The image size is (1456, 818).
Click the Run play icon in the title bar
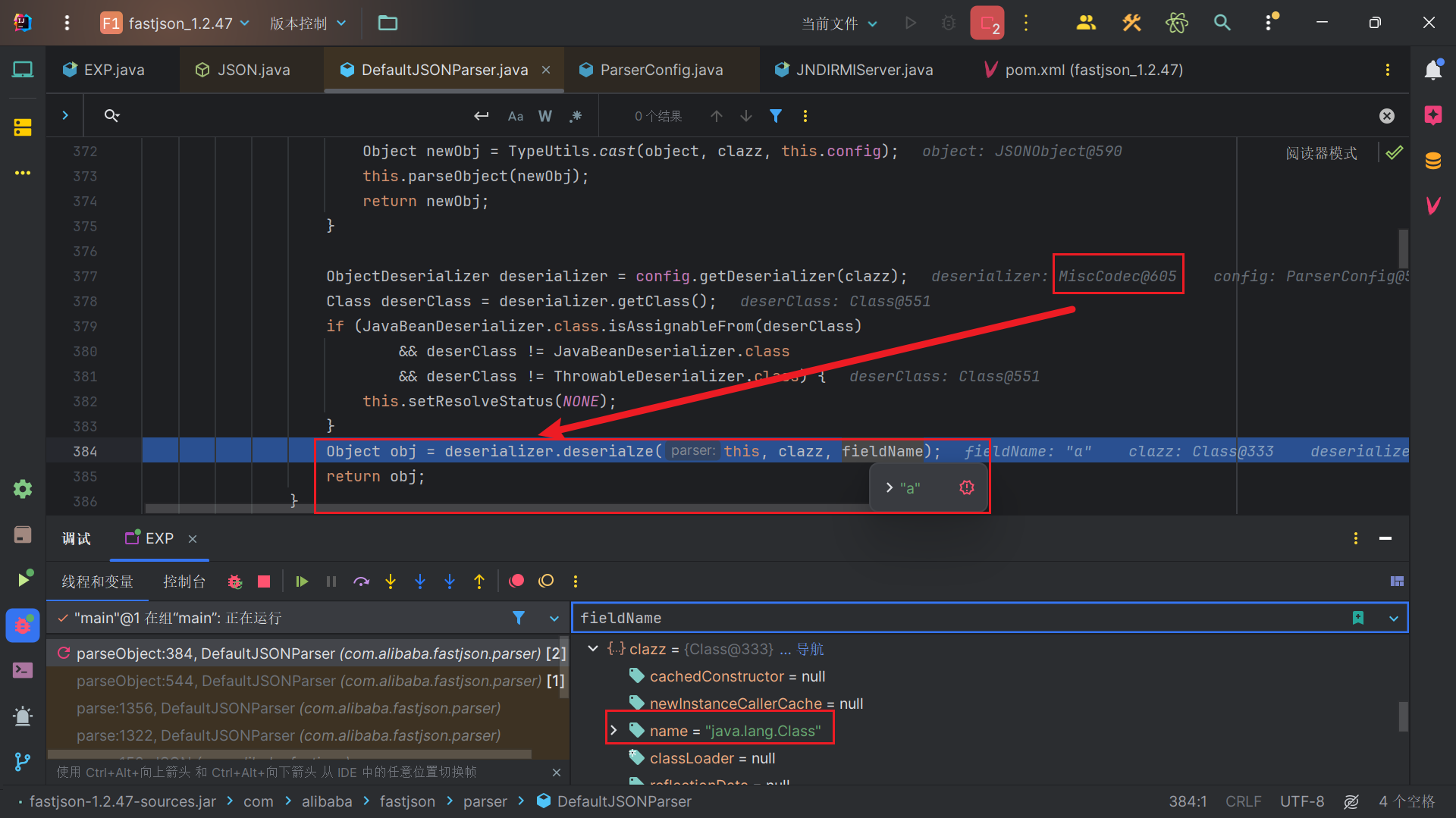point(911,23)
